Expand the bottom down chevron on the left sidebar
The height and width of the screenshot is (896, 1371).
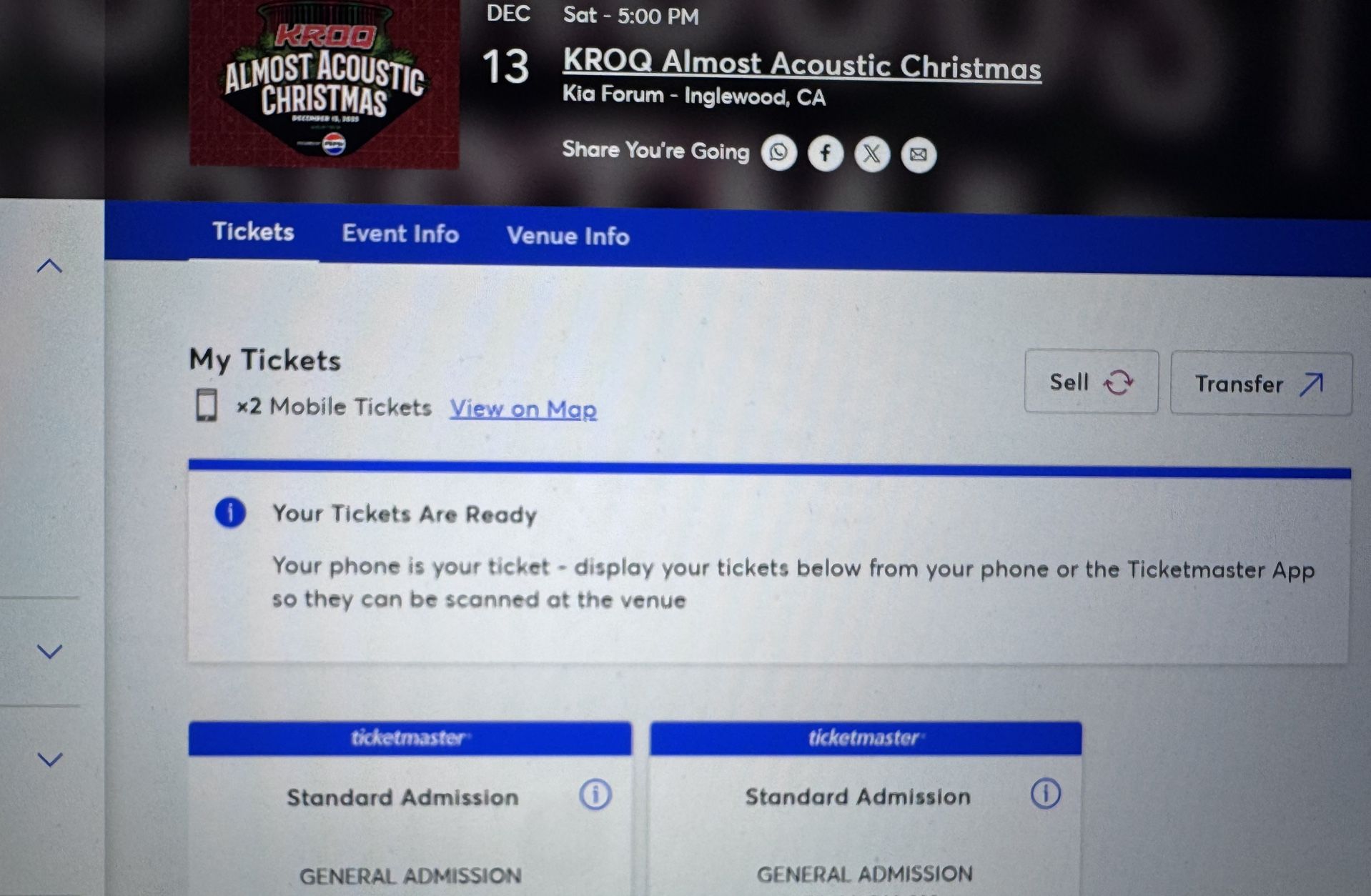[x=49, y=760]
